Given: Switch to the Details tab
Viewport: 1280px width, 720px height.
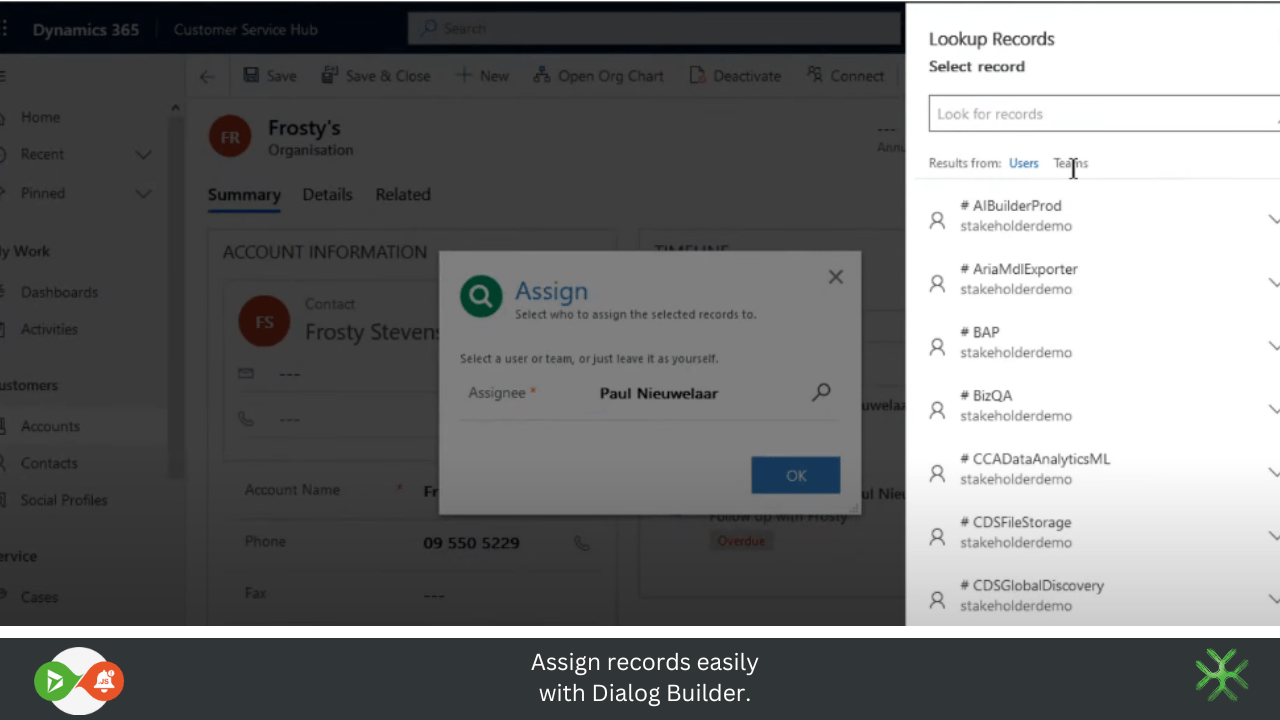Looking at the screenshot, I should [x=327, y=195].
